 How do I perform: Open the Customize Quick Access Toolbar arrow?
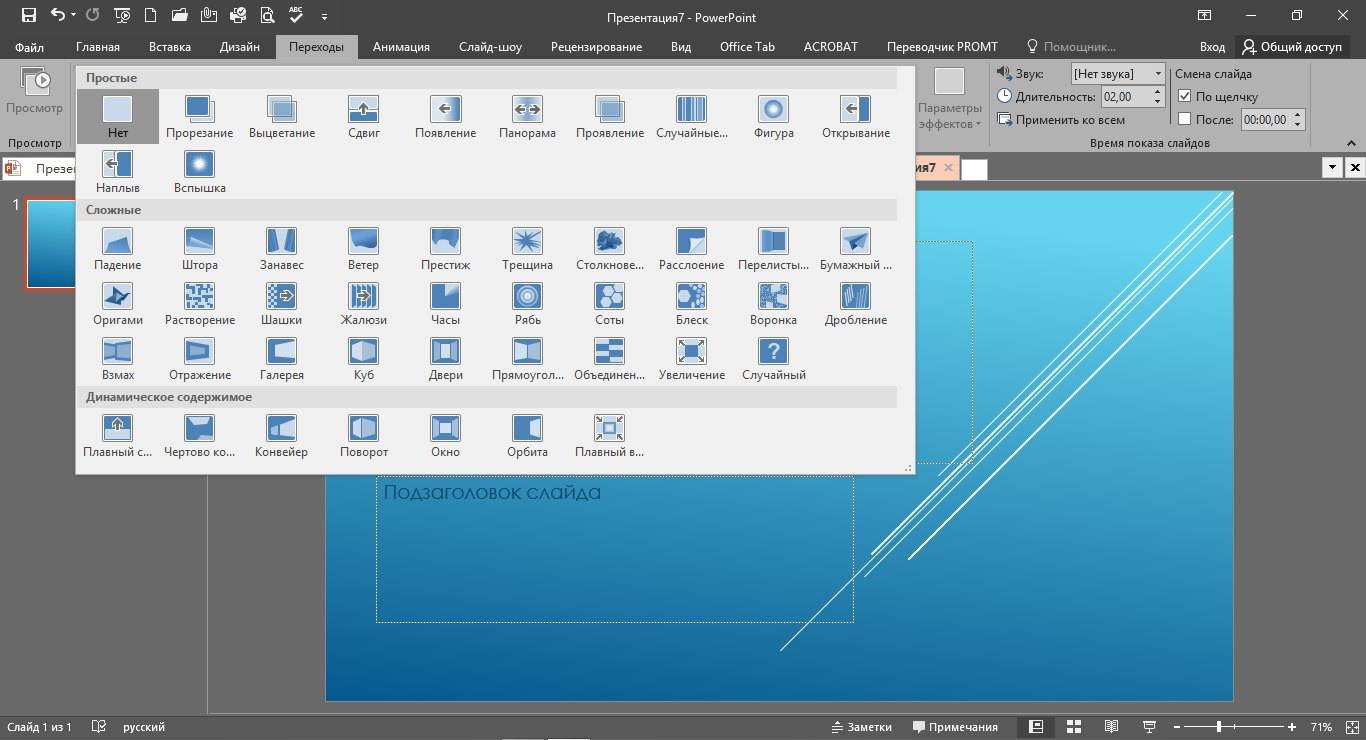click(324, 17)
